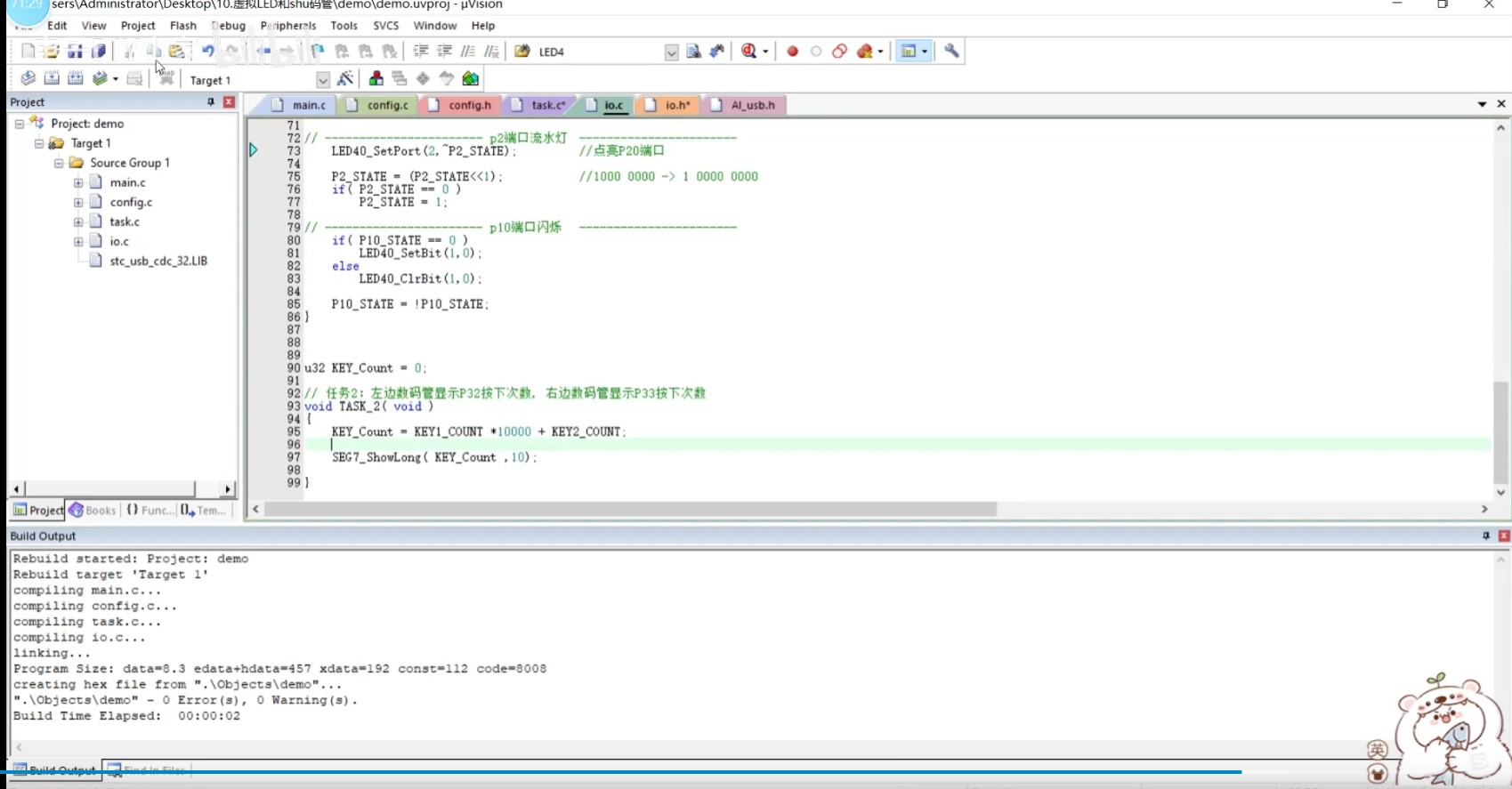This screenshot has height=789, width=1512.
Task: Click the Undo toolbar icon
Action: [x=207, y=52]
